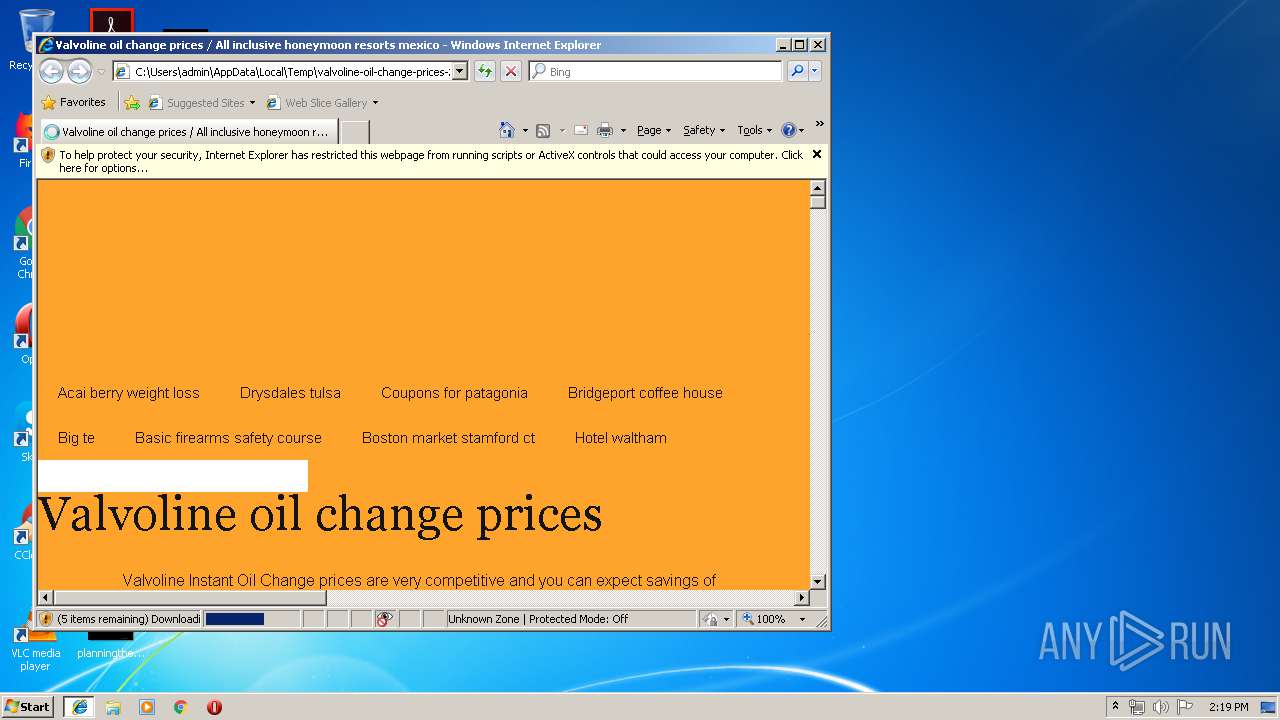
Task: Click the horizontal scrollbar right arrow
Action: [801, 598]
